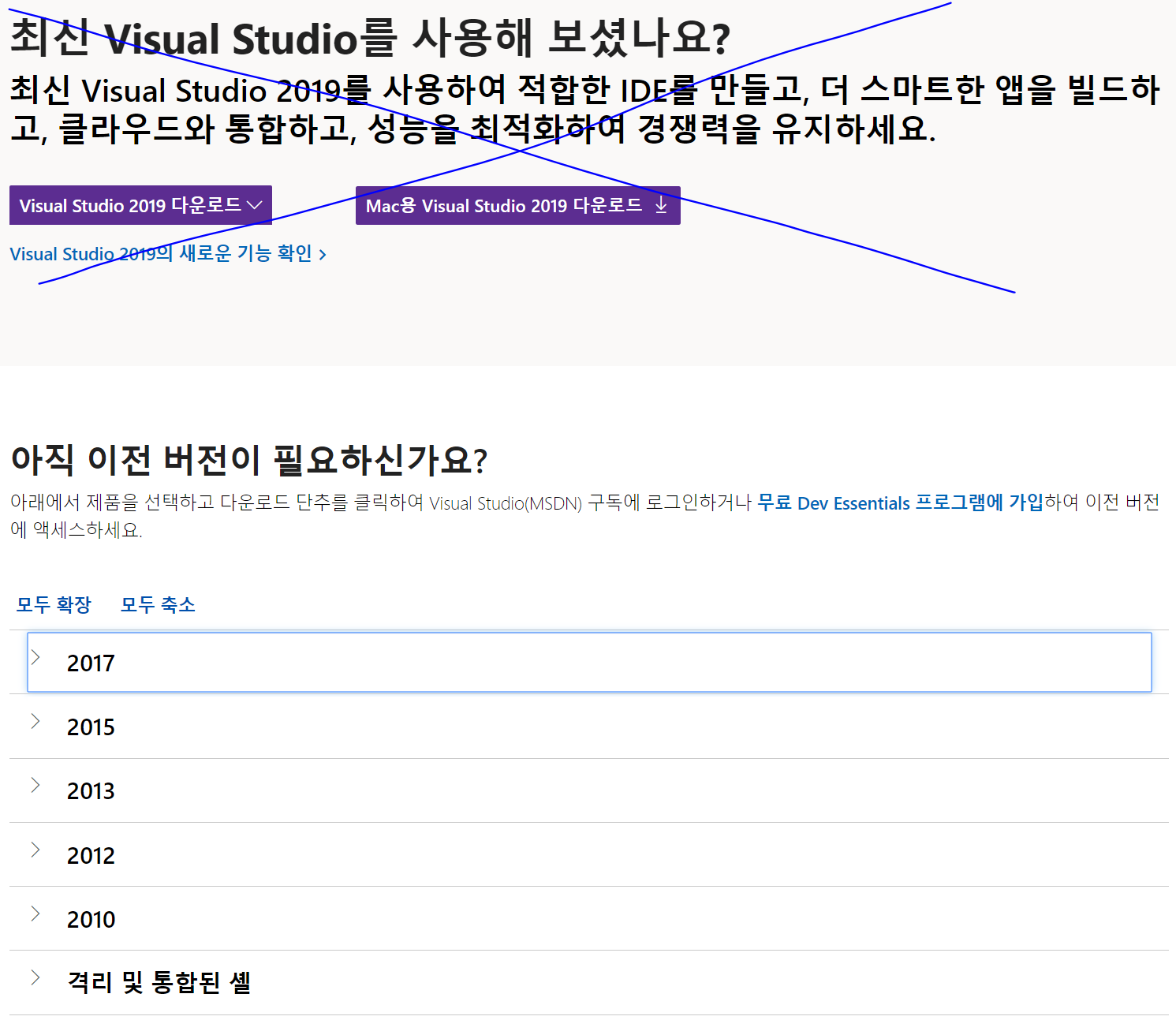Click 모두 확장 to expand all
Viewport: 1176px width, 1020px height.
(x=54, y=604)
